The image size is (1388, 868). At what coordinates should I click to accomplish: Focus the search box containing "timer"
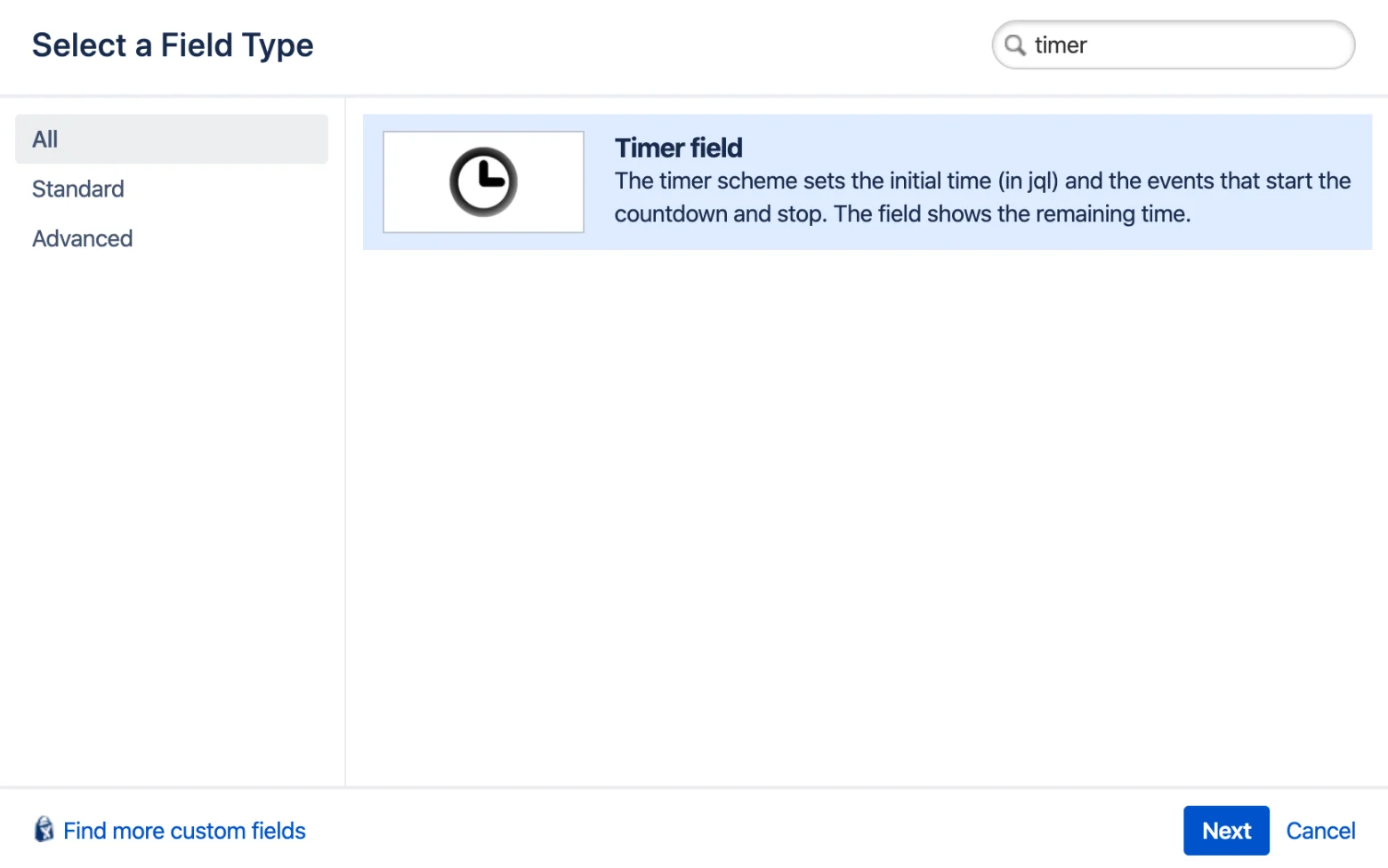click(1173, 44)
